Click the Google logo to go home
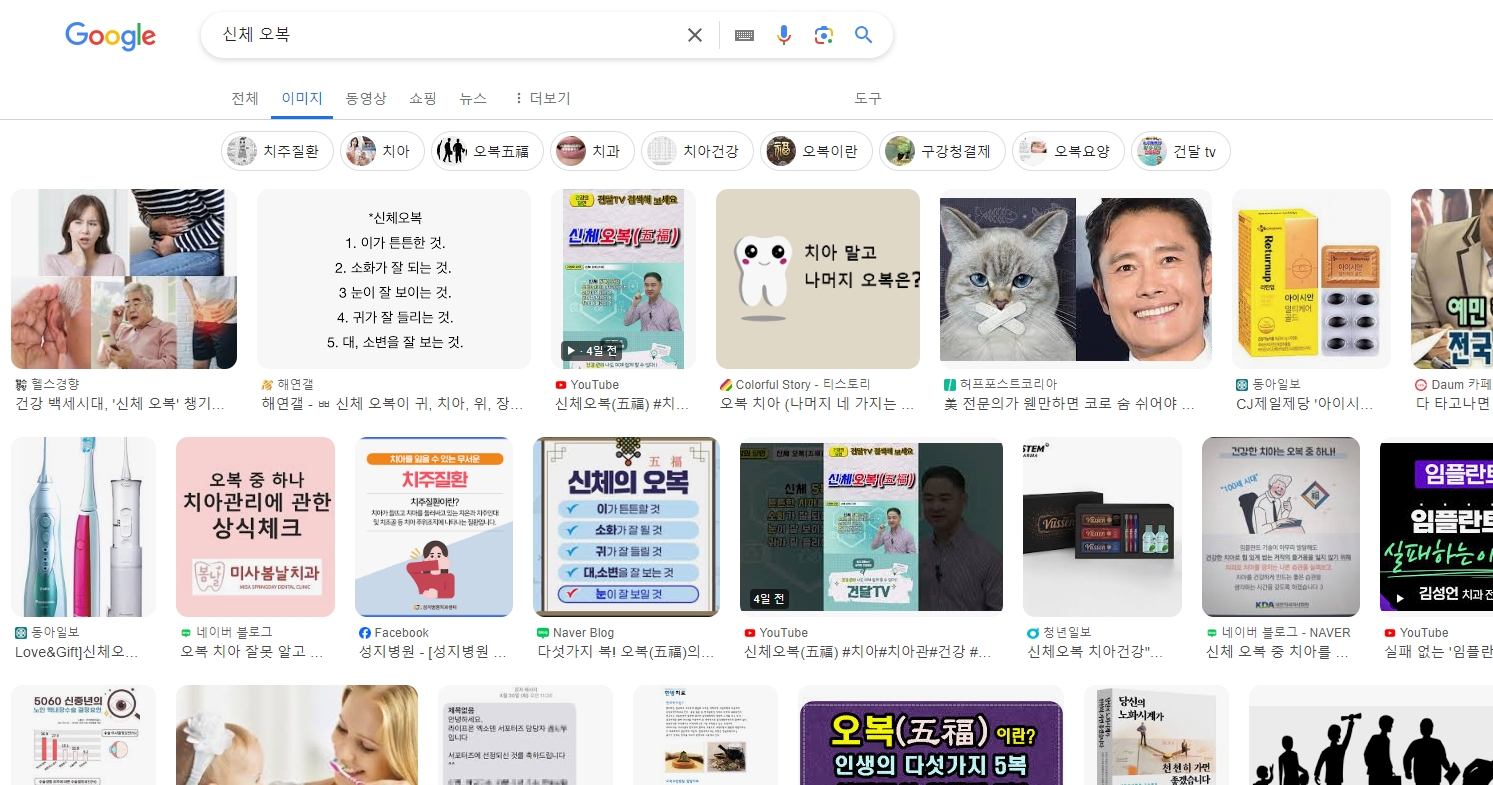This screenshot has height=785, width=1493. pyautogui.click(x=110, y=36)
